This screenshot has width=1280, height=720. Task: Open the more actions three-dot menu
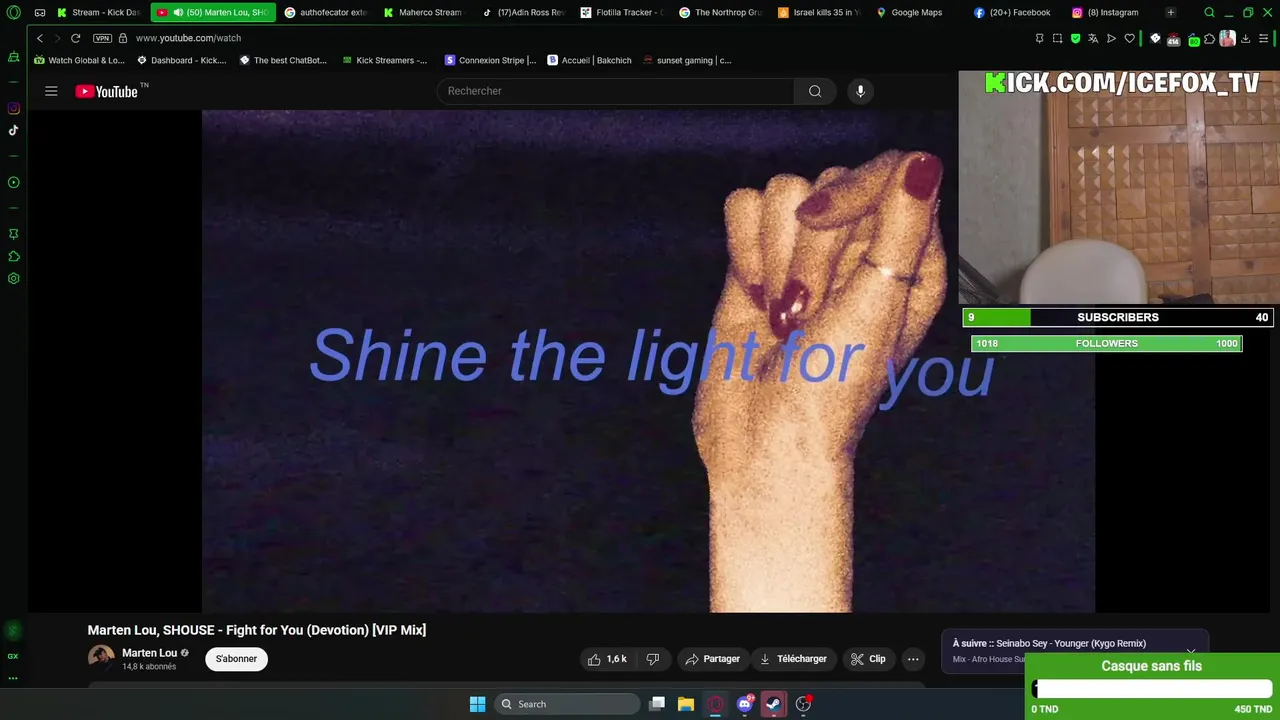tap(913, 659)
